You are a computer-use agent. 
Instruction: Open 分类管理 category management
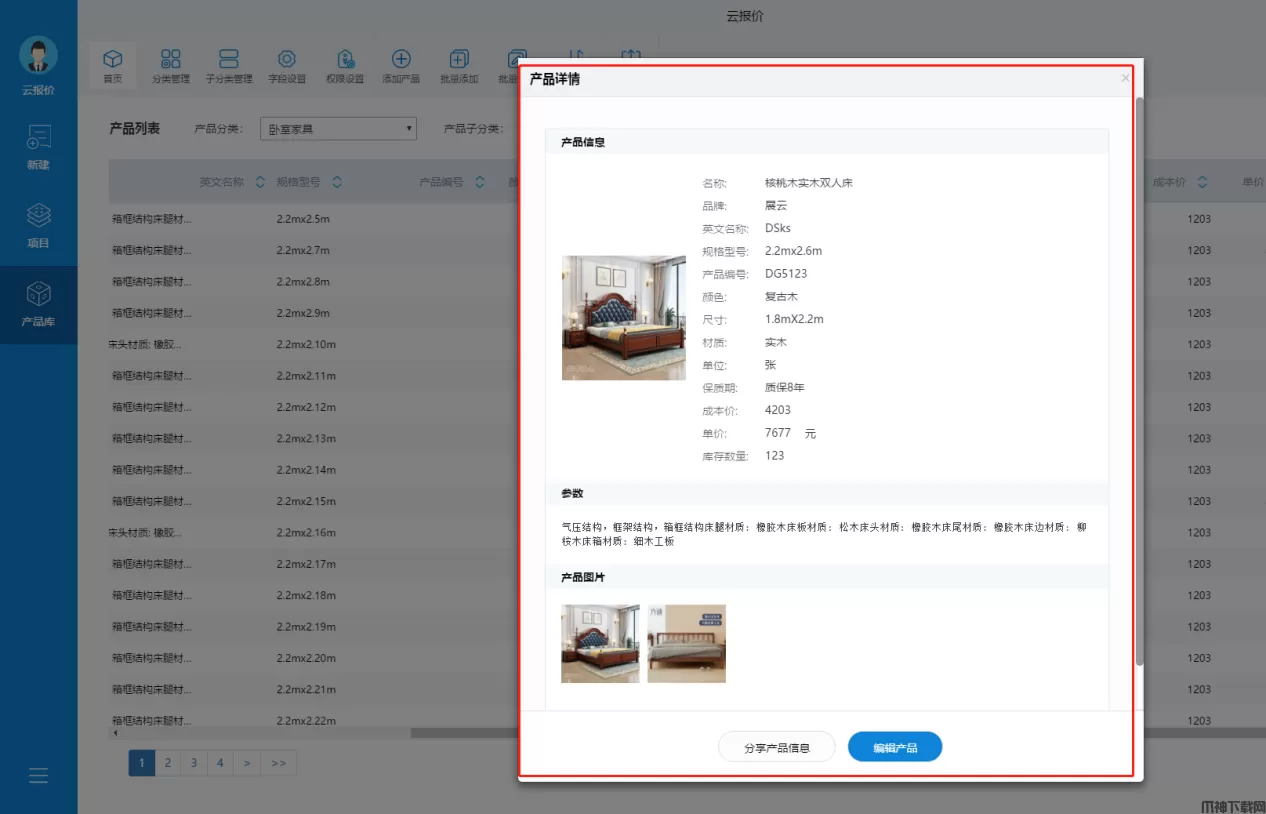171,60
